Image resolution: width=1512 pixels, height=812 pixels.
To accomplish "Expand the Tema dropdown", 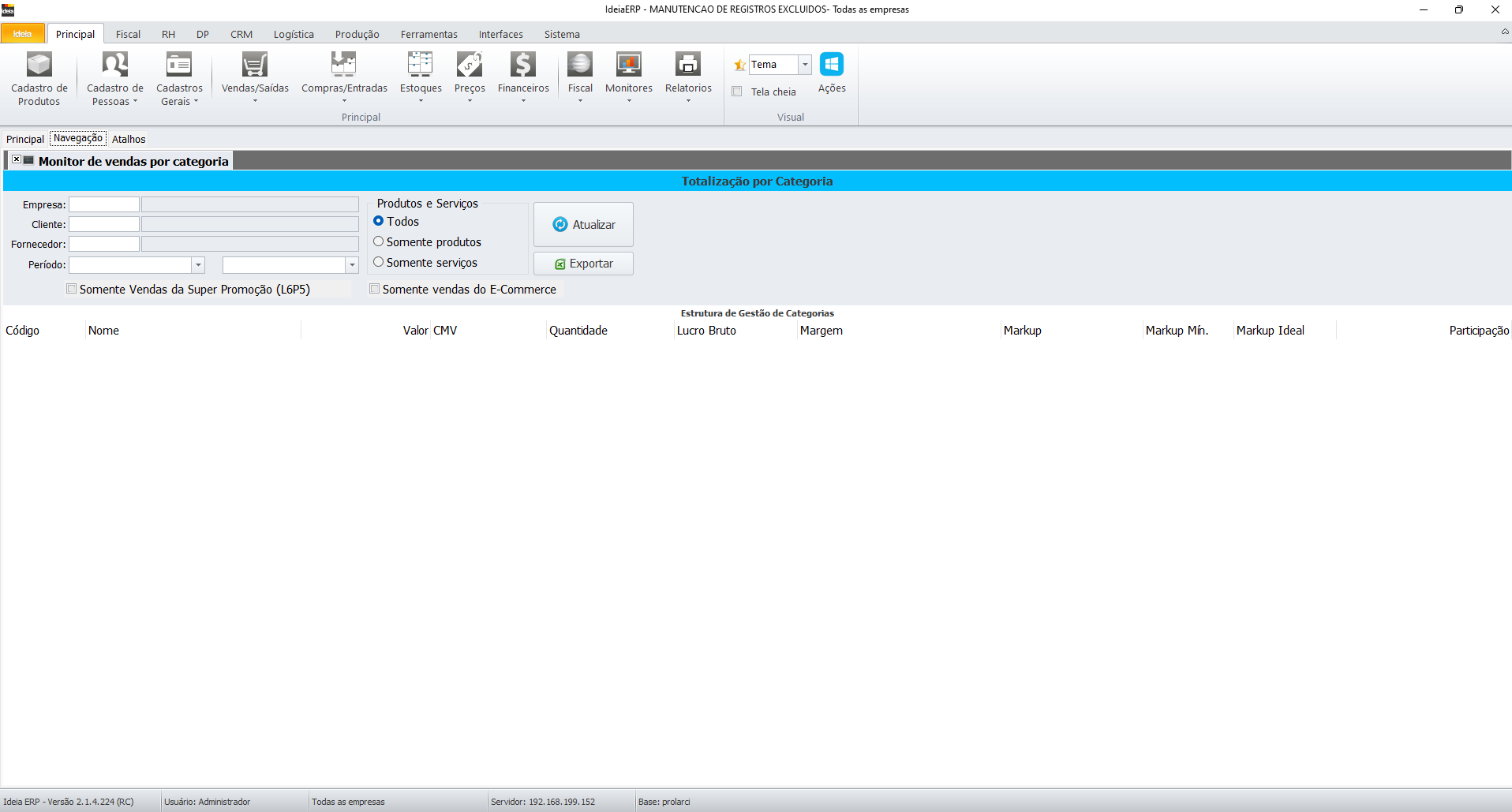I will coord(805,65).
